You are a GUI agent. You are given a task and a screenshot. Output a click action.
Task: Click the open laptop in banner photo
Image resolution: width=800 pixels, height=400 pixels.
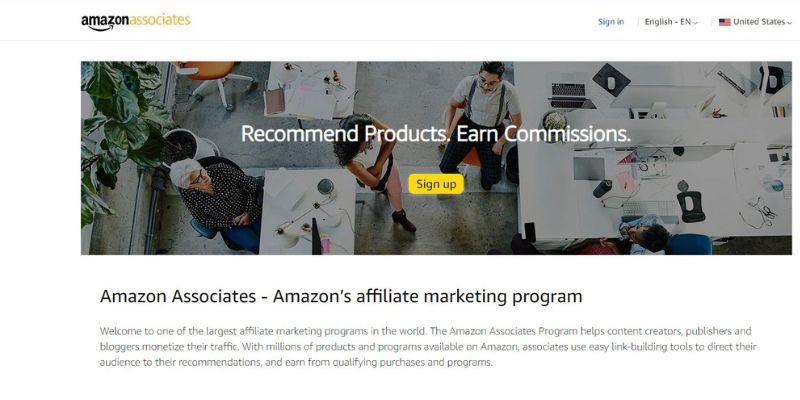pos(570,95)
